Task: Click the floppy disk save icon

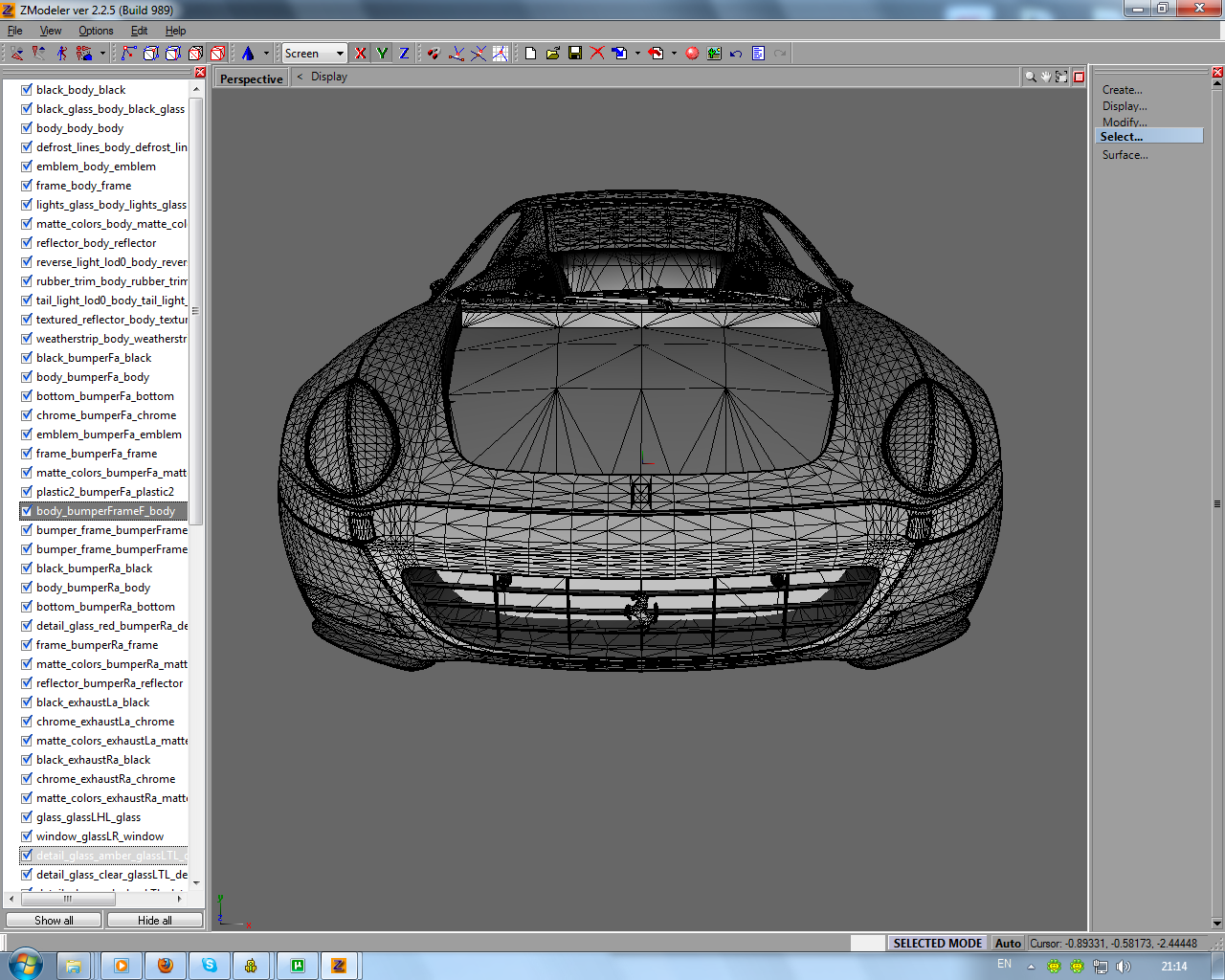Action: 575,54
